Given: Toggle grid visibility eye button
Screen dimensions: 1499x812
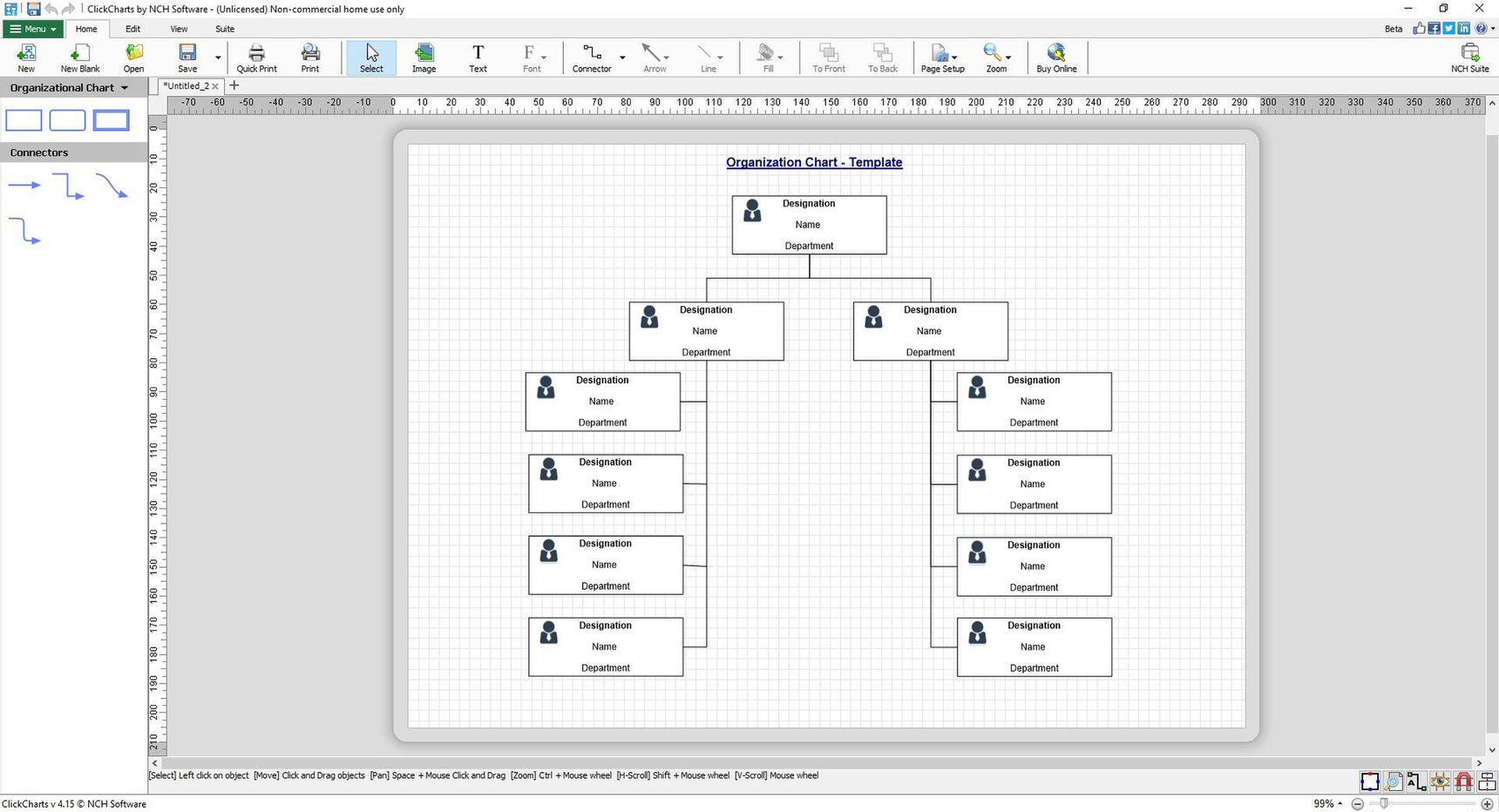Looking at the screenshot, I should [1441, 782].
